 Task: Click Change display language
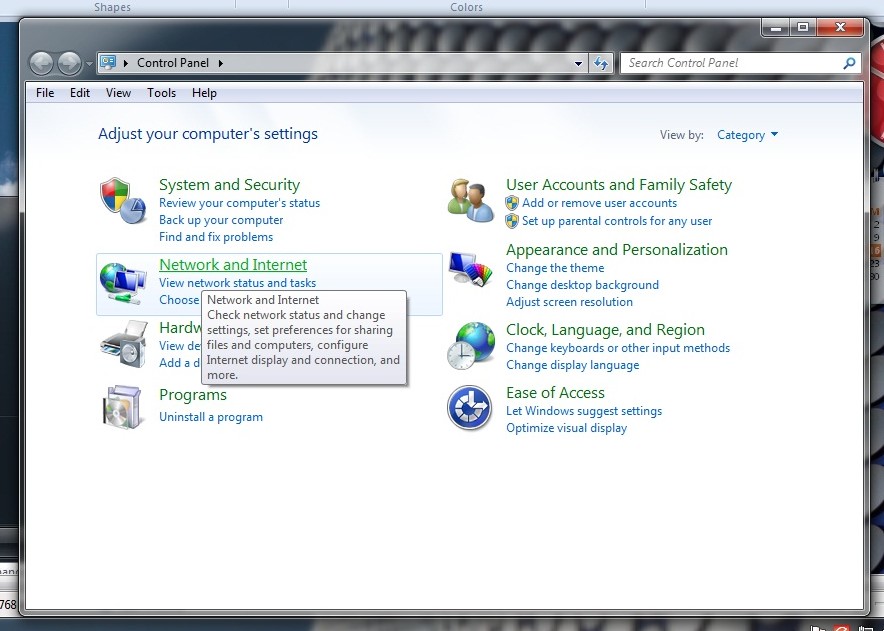(573, 365)
